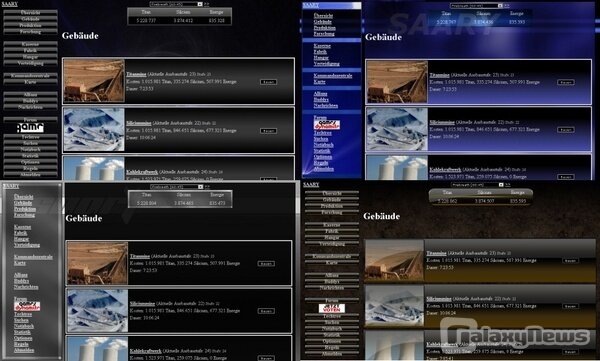Open Titanmine thumbnail image in silver skin

coord(97,263)
